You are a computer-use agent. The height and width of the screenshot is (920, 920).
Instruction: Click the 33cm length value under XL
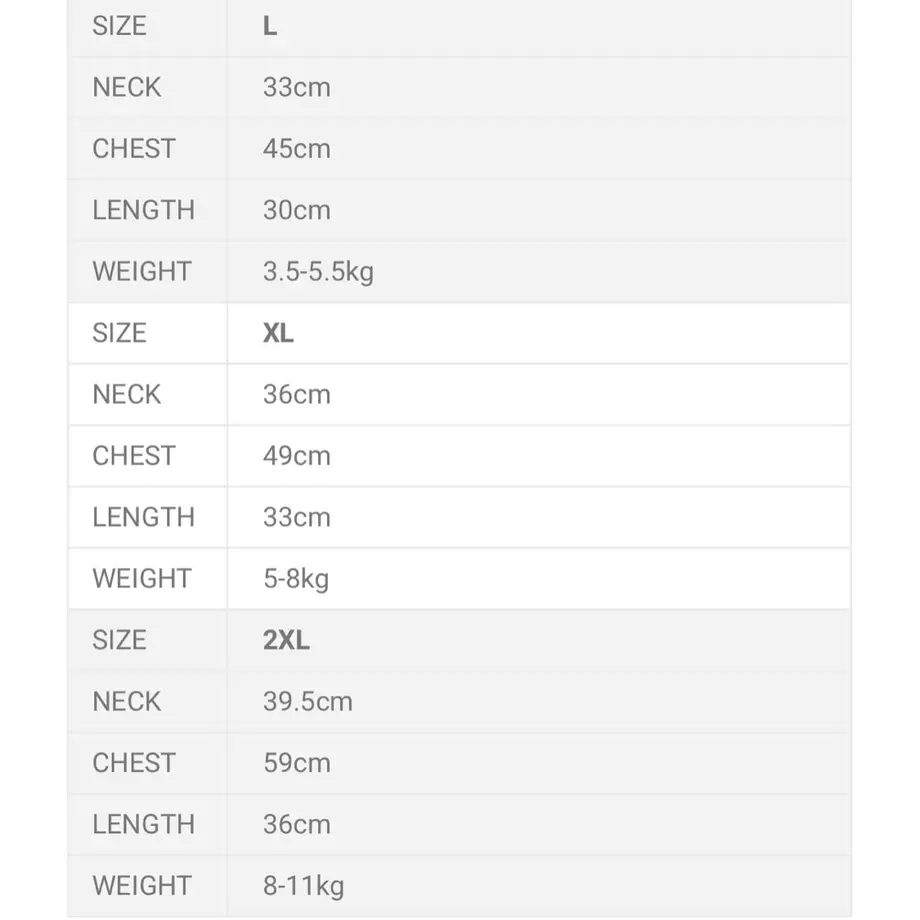point(297,518)
